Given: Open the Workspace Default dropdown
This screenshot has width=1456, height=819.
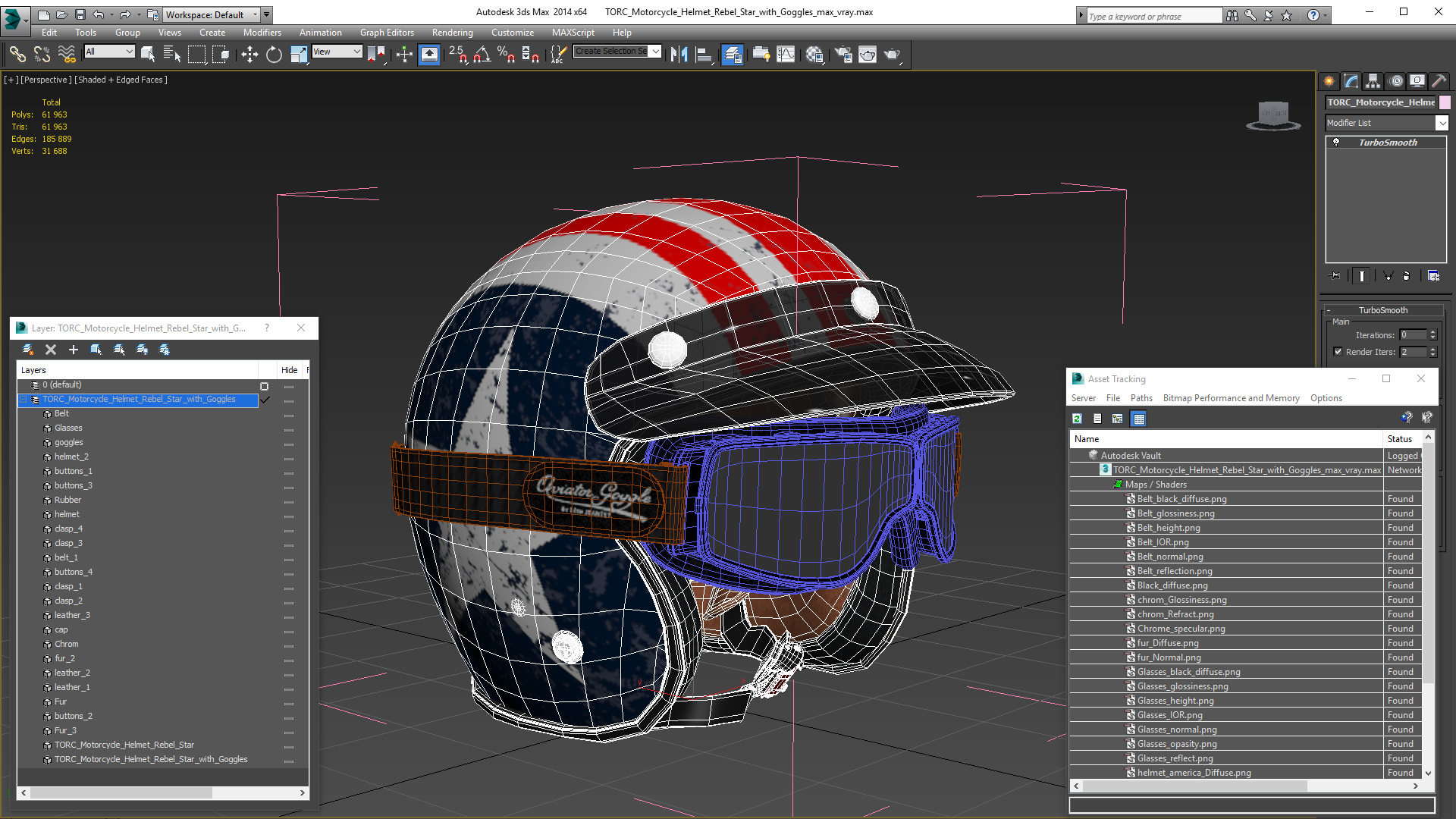Looking at the screenshot, I should click(x=212, y=14).
